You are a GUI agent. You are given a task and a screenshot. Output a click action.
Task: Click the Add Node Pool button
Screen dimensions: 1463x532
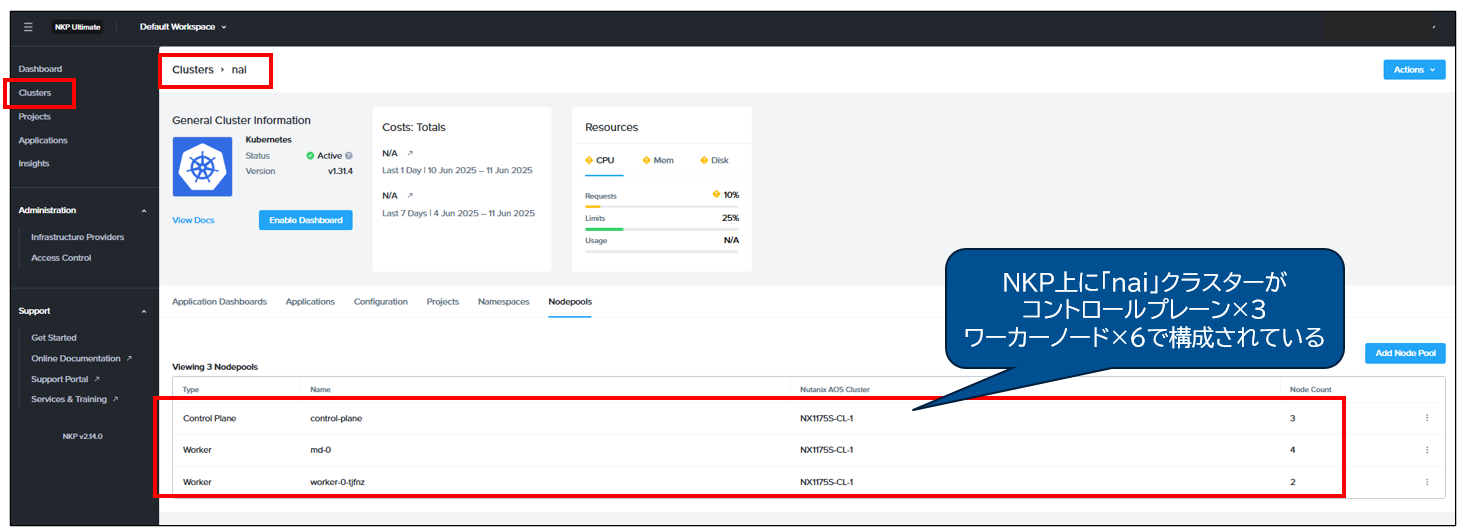(1404, 353)
